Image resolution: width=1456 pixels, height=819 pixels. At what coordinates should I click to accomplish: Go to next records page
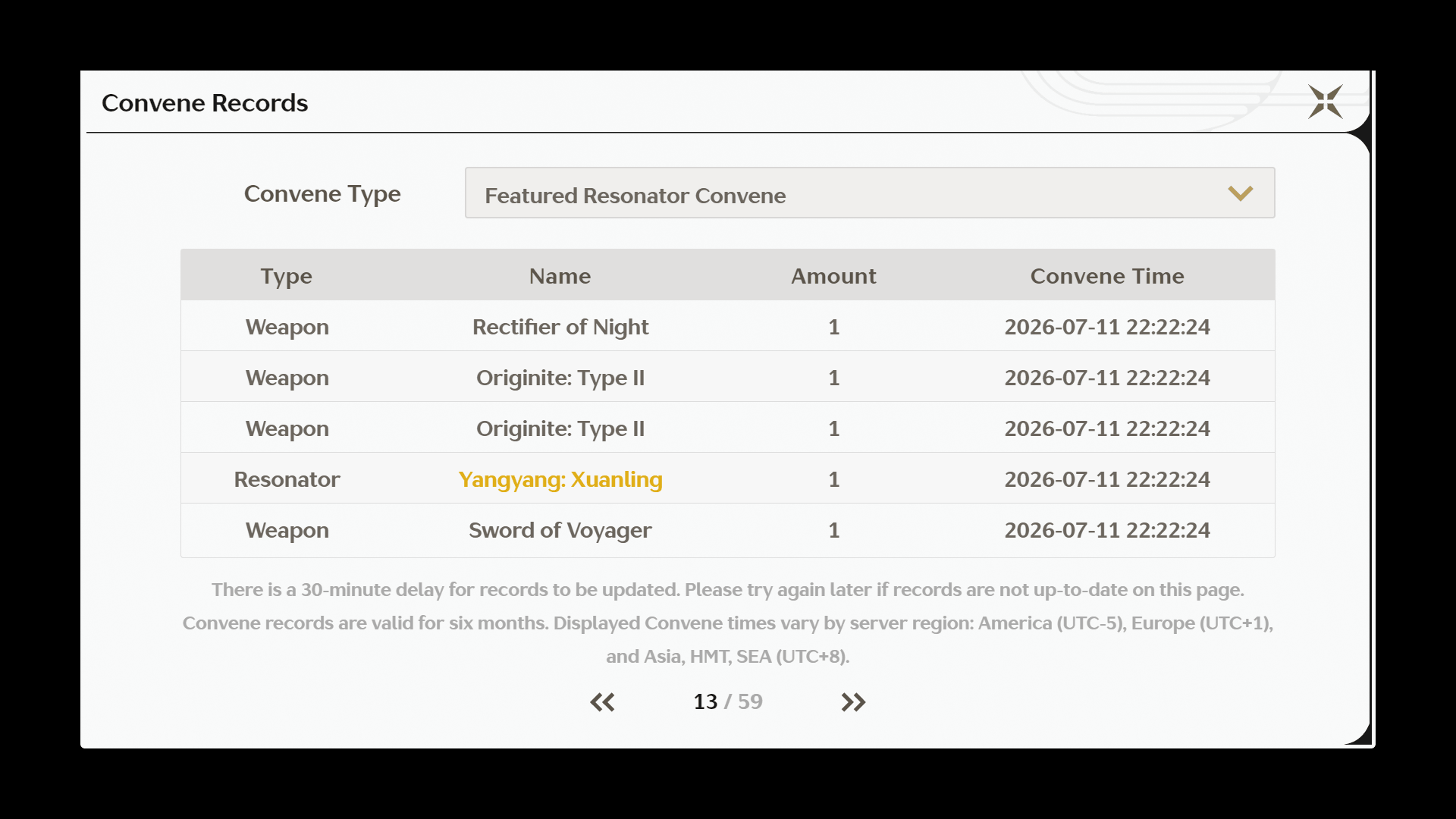(853, 702)
